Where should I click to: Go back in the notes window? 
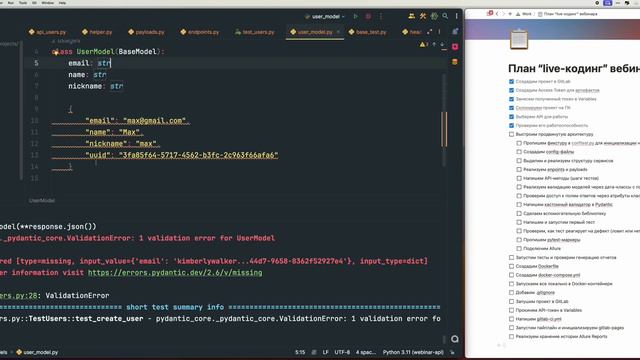pyautogui.click(x=497, y=14)
